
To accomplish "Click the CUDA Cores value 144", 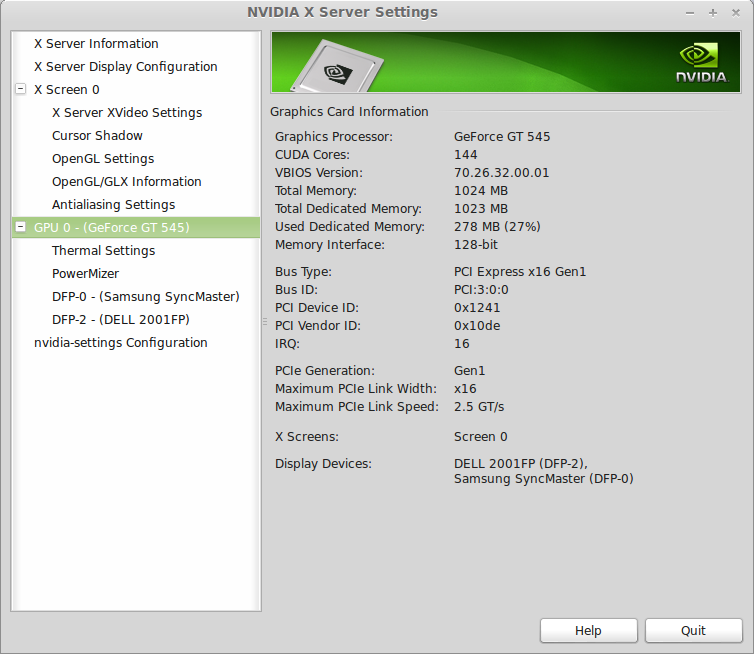I will [x=465, y=155].
